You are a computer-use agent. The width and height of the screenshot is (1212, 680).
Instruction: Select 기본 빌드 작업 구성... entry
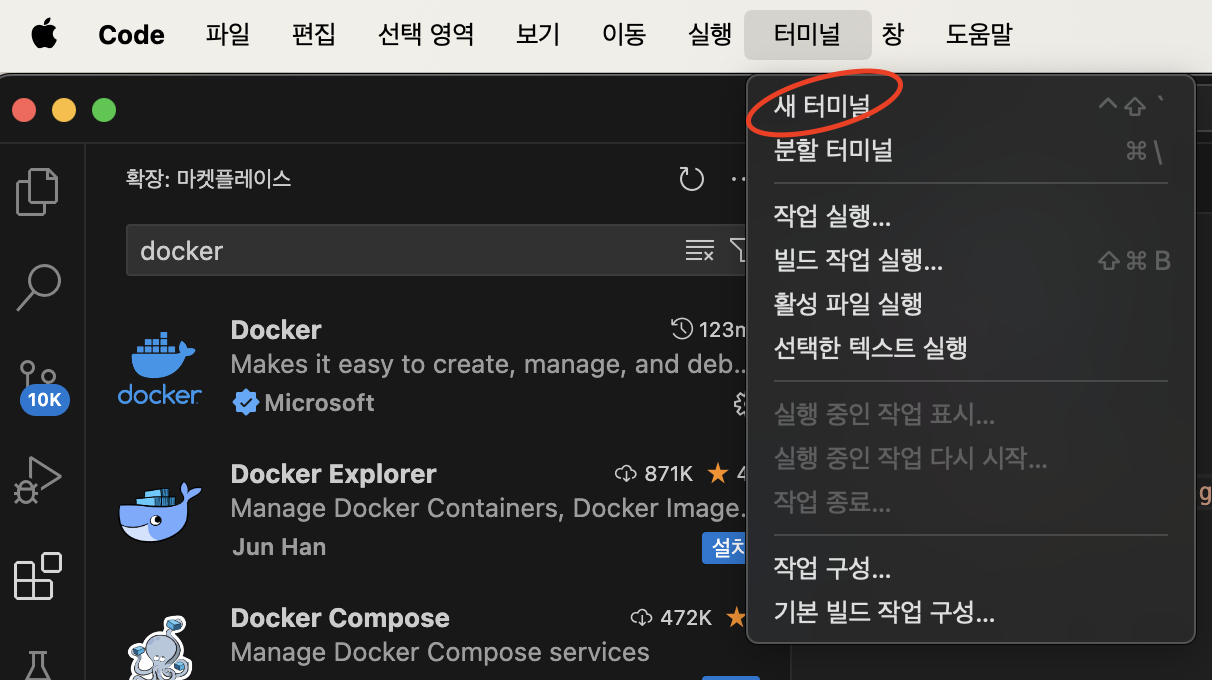(x=971, y=612)
